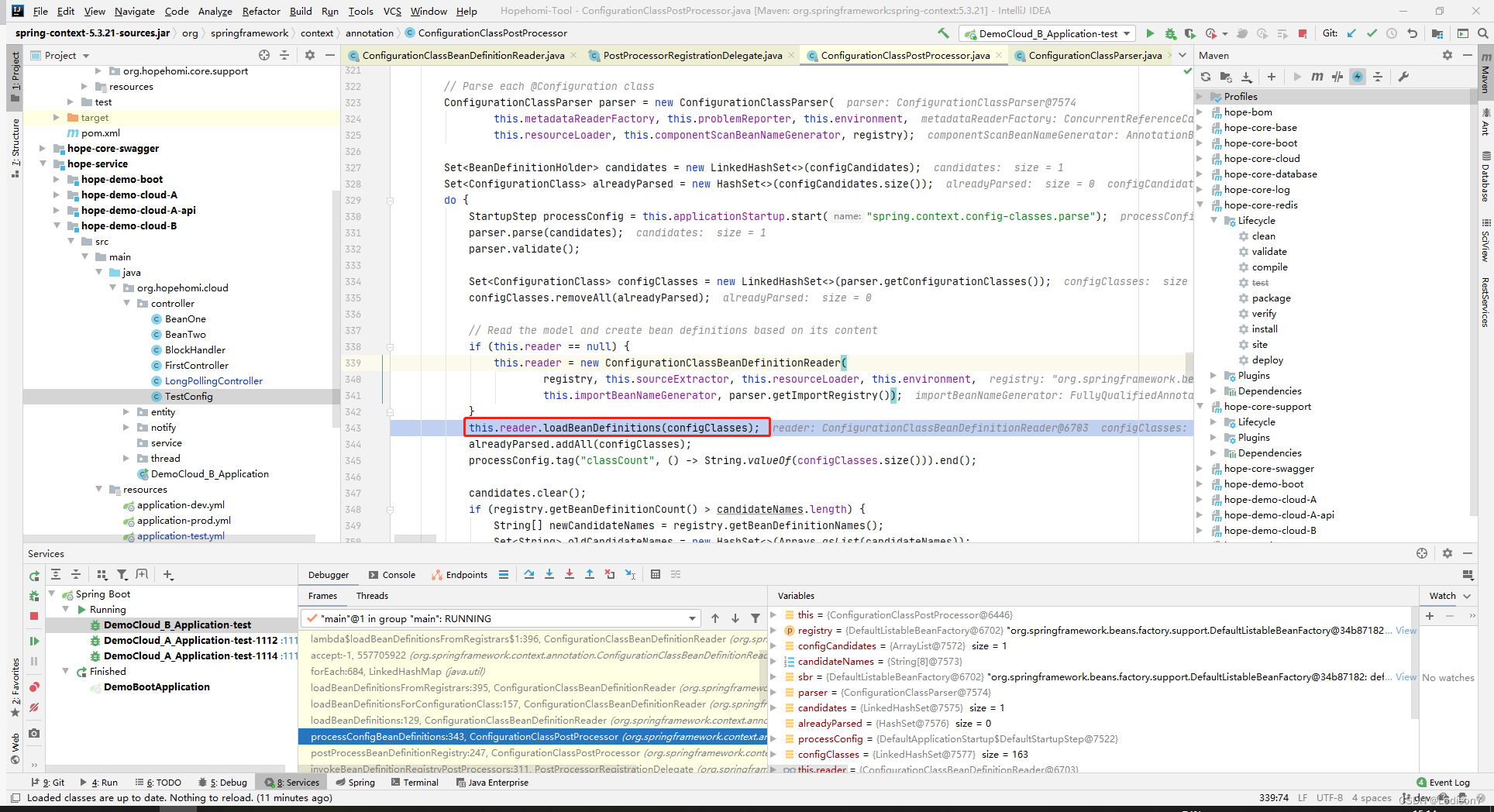The width and height of the screenshot is (1494, 812).
Task: Expand Profiles node in Maven panel
Action: (x=1200, y=97)
